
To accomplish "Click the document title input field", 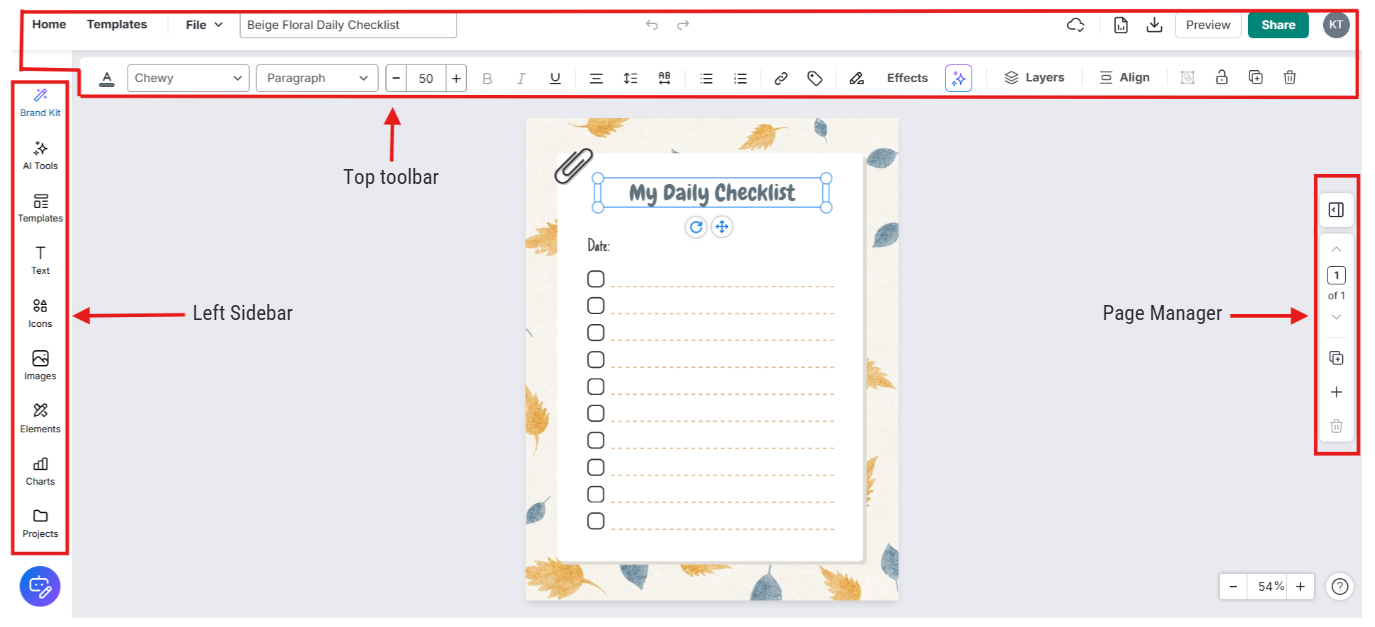I will pos(348,25).
